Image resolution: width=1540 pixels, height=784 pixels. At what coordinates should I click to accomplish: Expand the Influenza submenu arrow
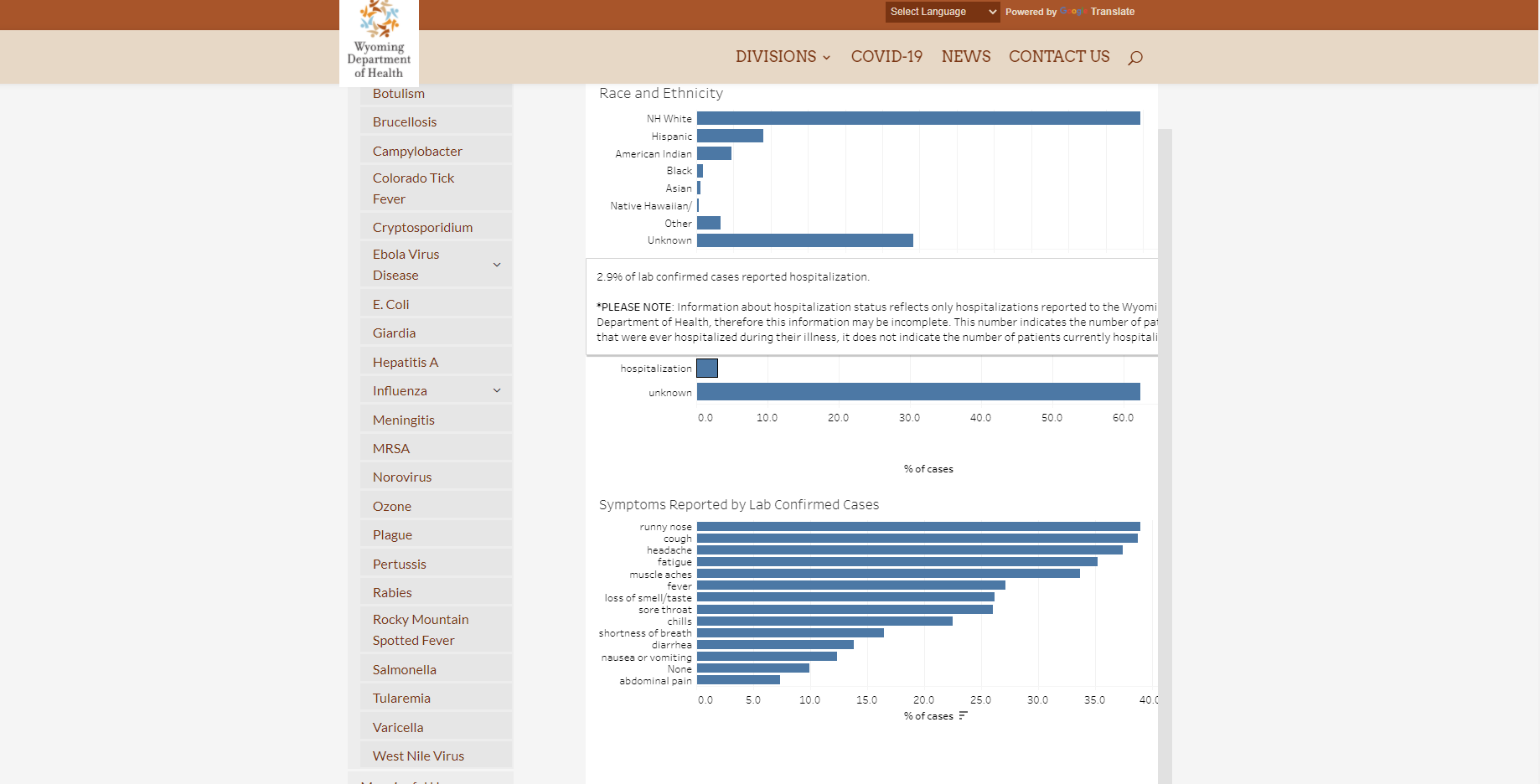[497, 390]
